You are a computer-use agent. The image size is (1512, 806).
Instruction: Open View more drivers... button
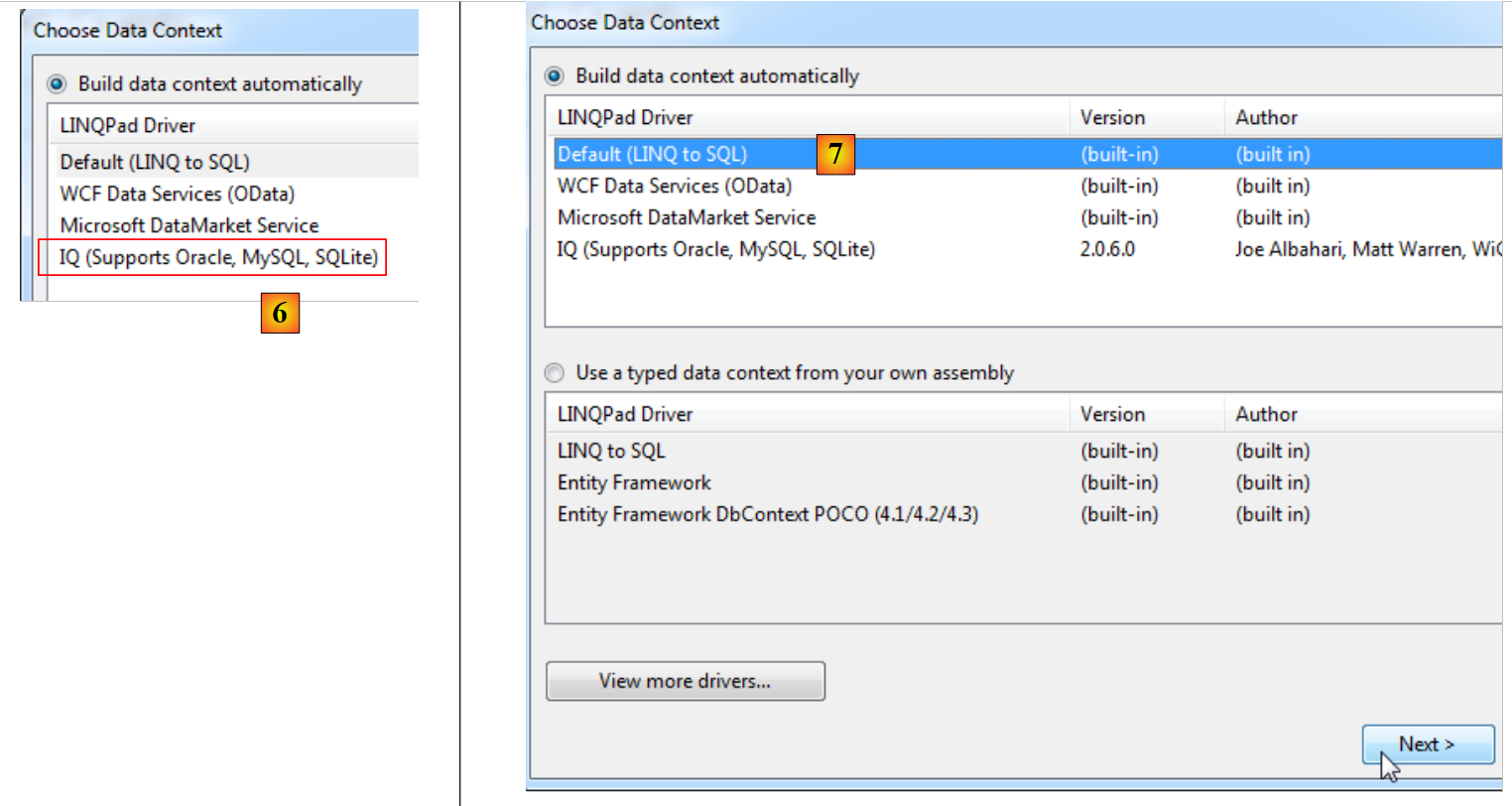tap(685, 681)
